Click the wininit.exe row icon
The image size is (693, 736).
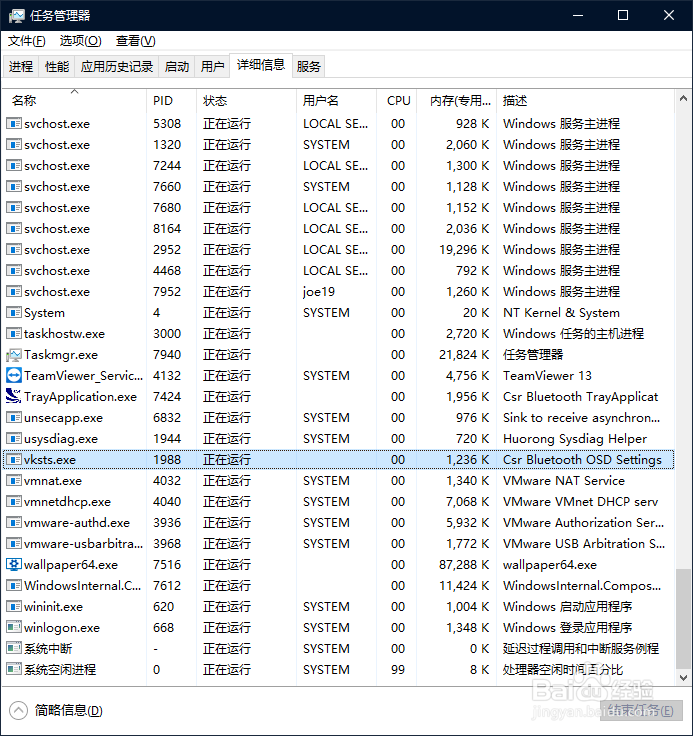[14, 606]
